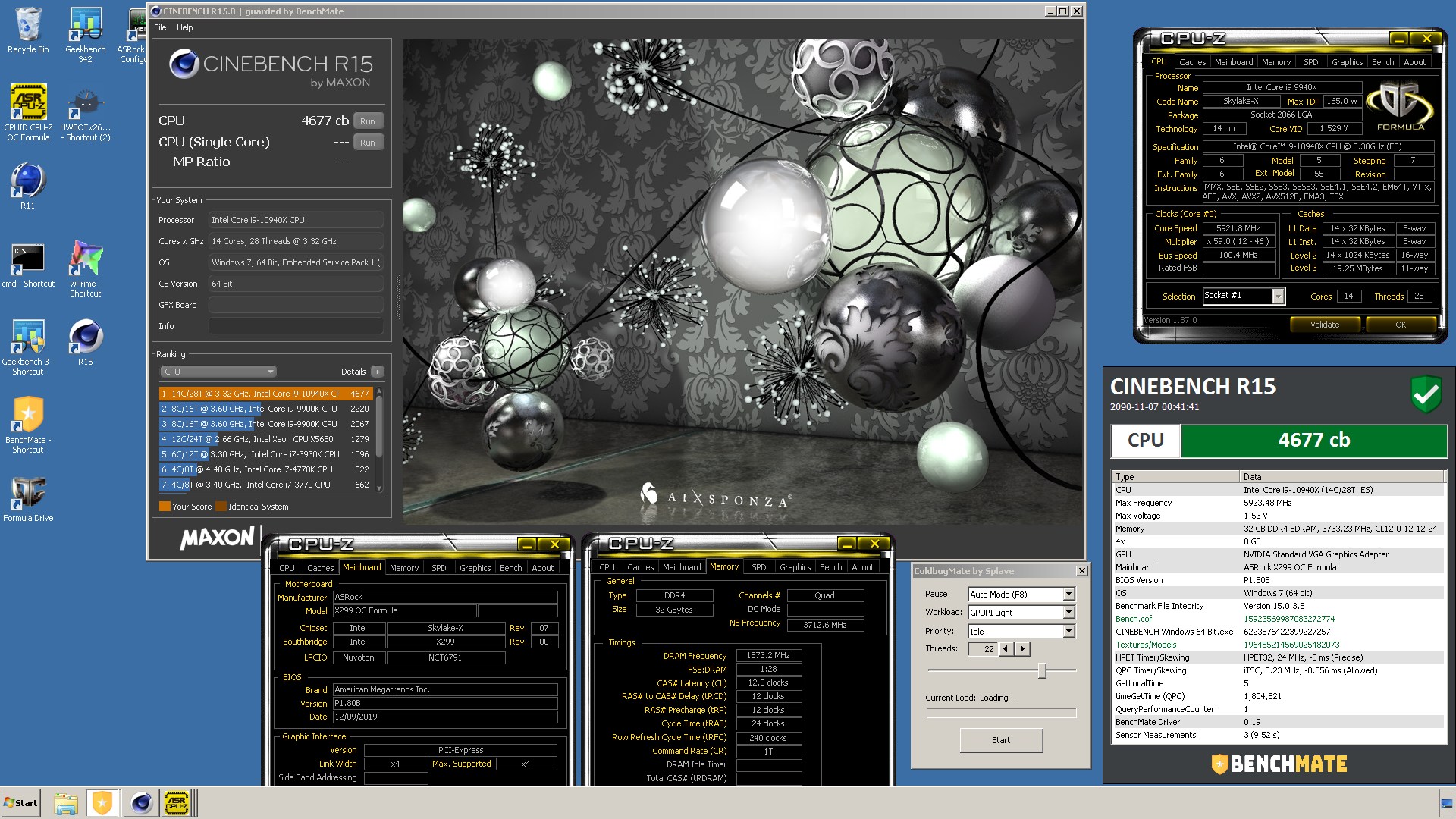Screen dimensions: 1456x819
Task: Run the CPU benchmark in Cinebench
Action: point(368,121)
